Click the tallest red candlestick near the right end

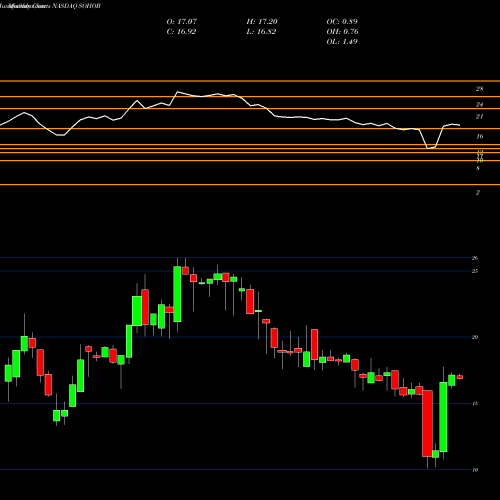[x=427, y=423]
